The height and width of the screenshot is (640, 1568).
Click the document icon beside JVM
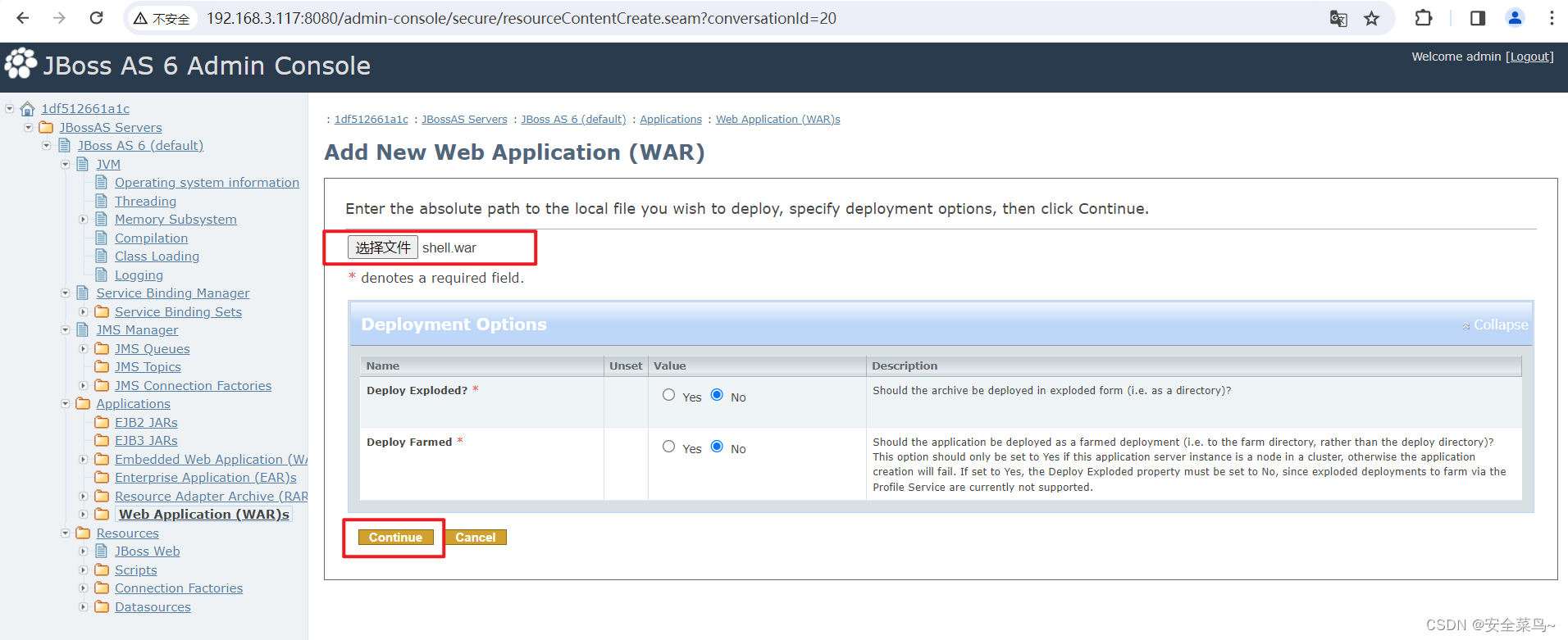[83, 164]
